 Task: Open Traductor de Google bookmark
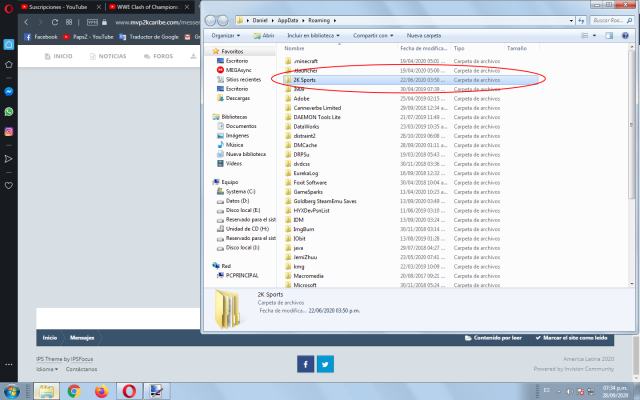pos(149,37)
